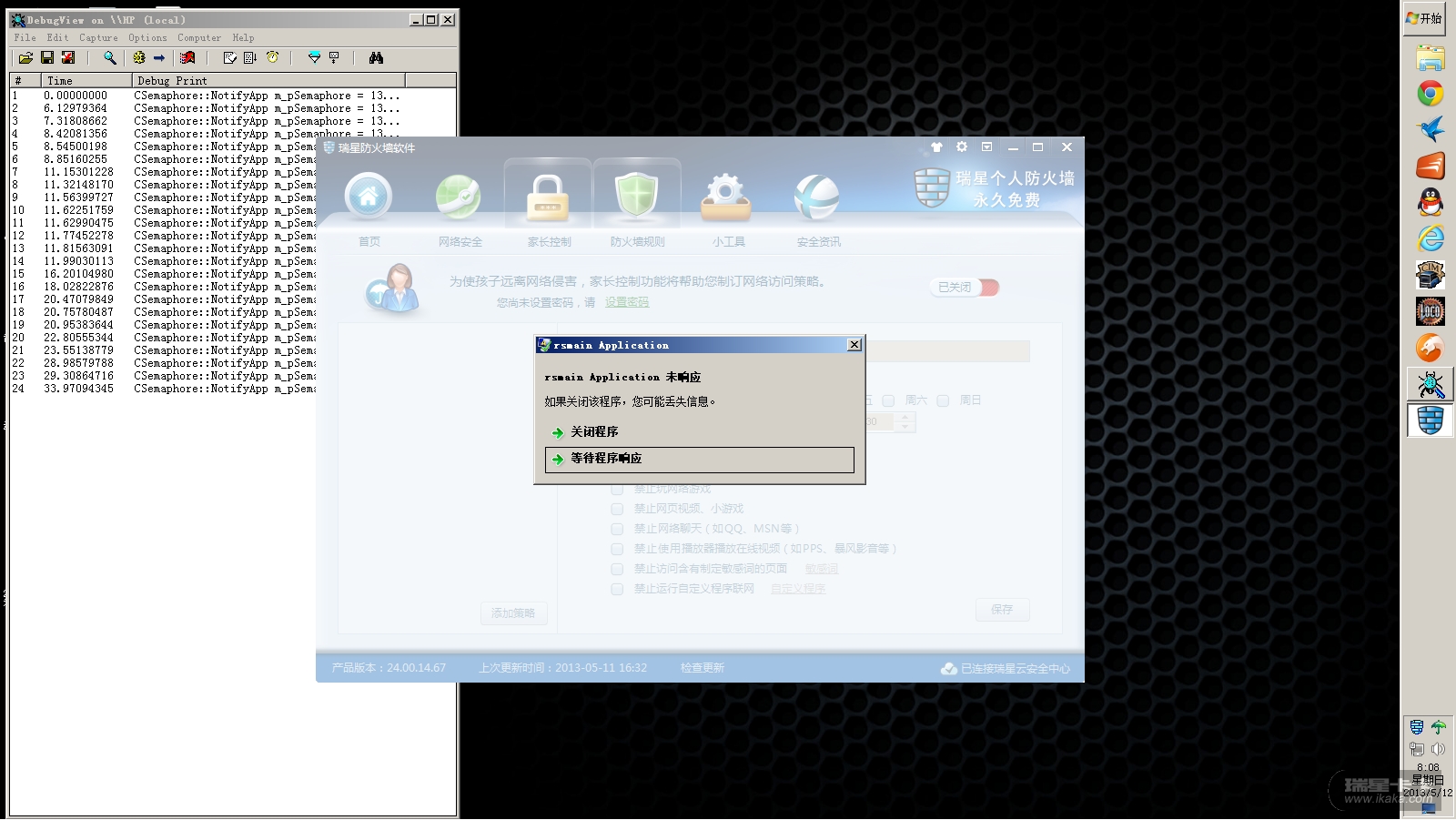
Task: Open the File menu in DebugView
Action: [25, 37]
